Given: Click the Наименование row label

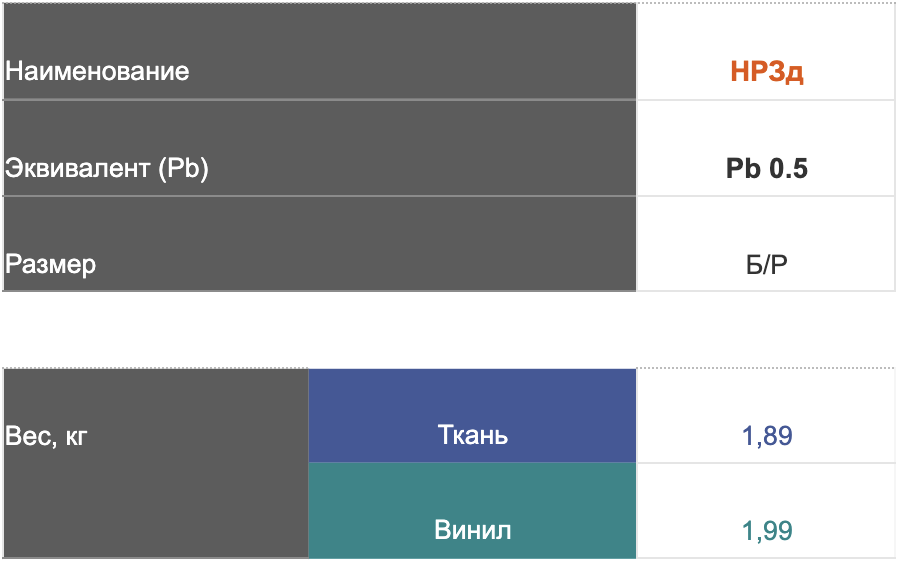Looking at the screenshot, I should [97, 71].
